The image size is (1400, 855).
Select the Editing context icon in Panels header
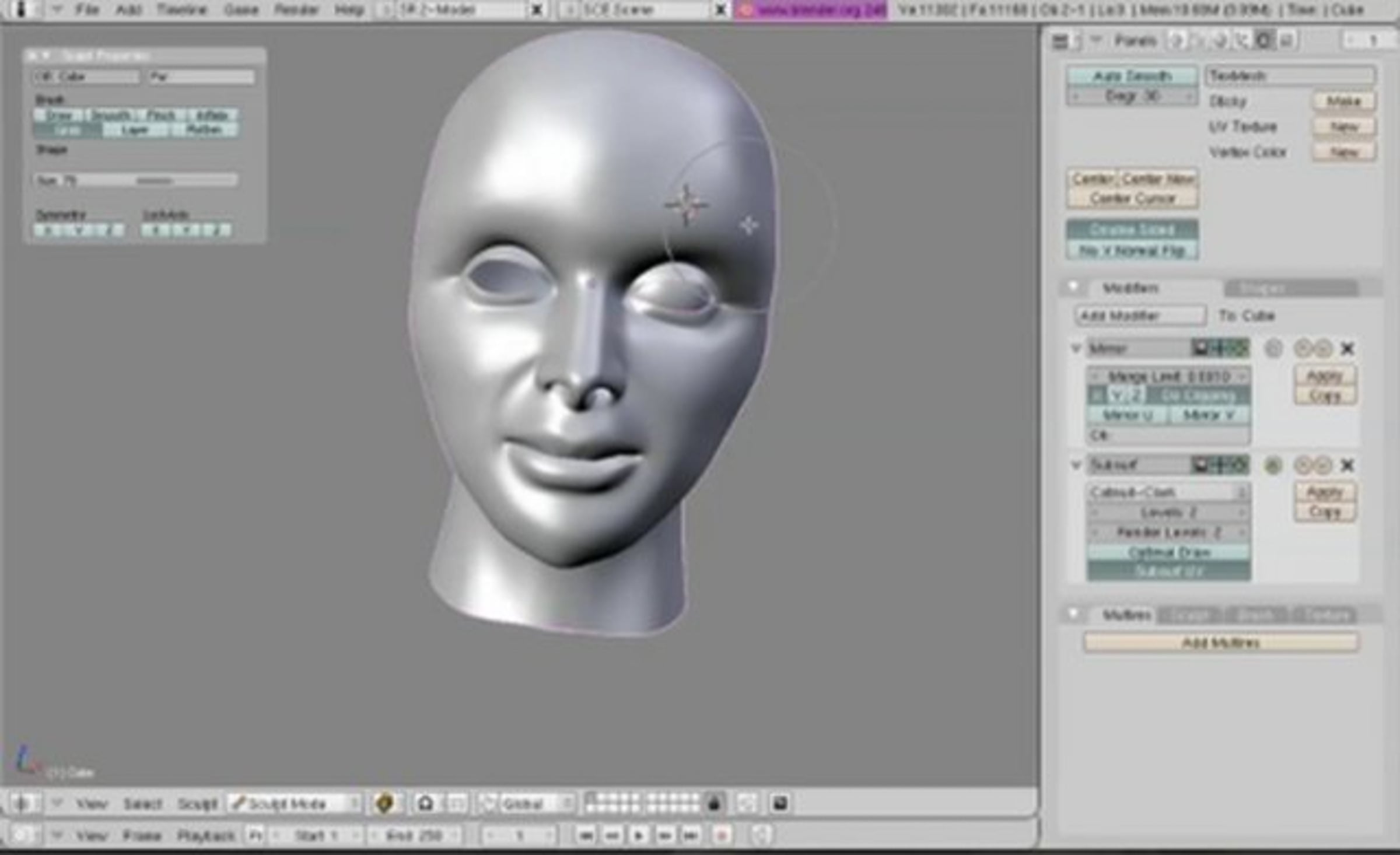1263,41
